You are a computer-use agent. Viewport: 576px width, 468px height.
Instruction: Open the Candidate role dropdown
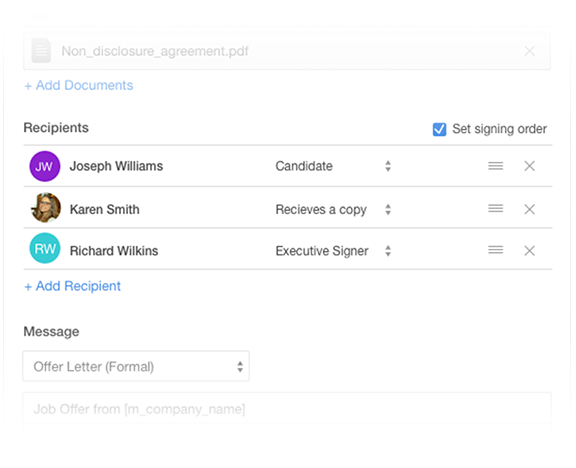tap(333, 166)
